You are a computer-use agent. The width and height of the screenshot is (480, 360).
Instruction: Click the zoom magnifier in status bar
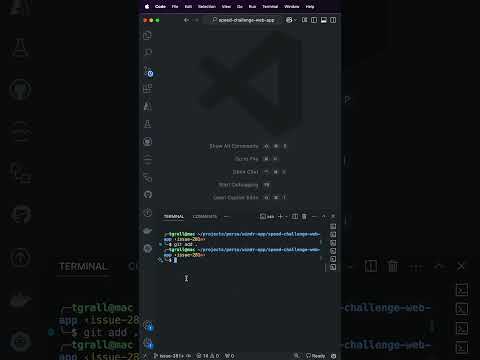[296, 356]
